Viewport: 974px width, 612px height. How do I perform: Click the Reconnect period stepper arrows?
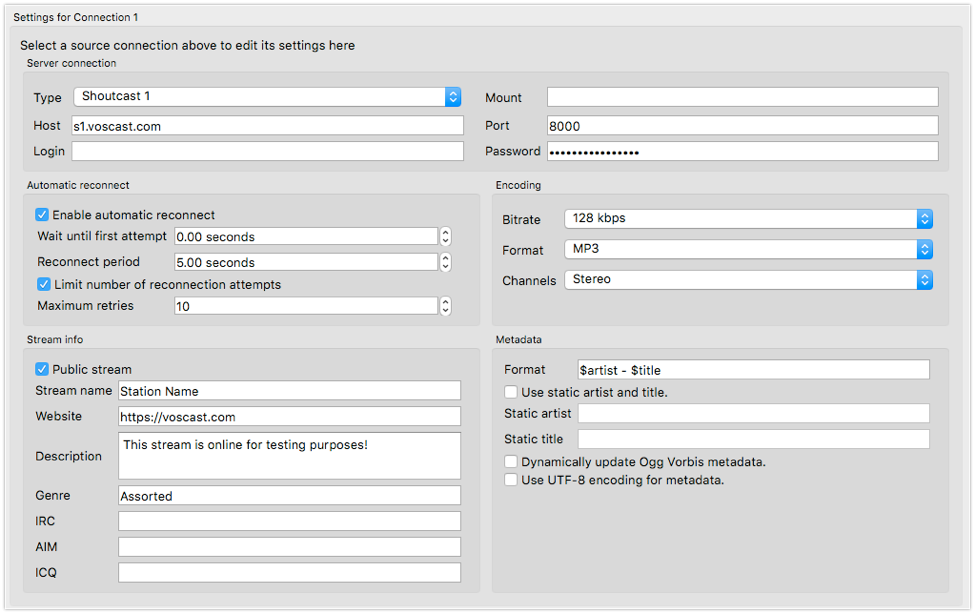(x=445, y=262)
